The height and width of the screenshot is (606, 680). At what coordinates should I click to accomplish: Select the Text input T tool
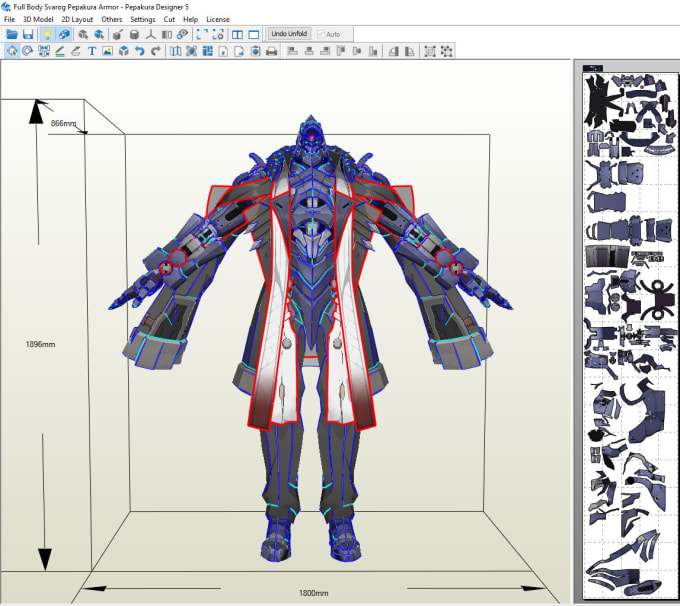pyautogui.click(x=92, y=51)
